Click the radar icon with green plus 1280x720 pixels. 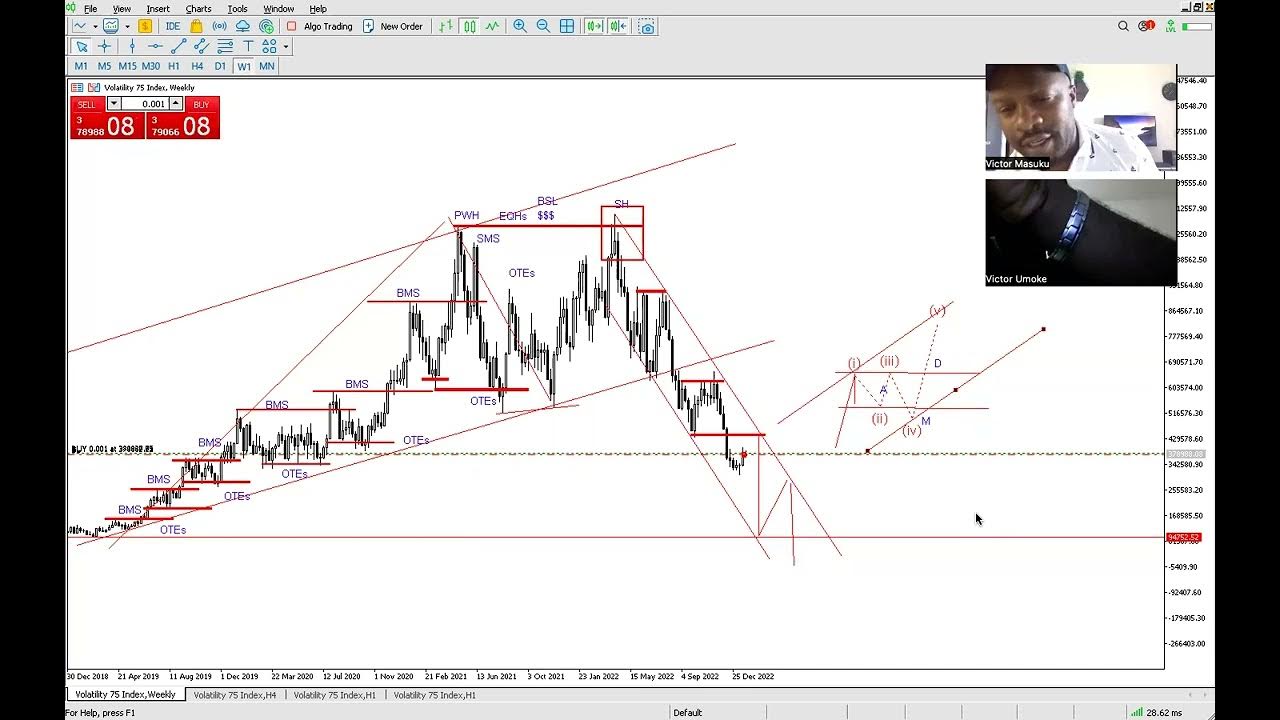click(x=266, y=26)
